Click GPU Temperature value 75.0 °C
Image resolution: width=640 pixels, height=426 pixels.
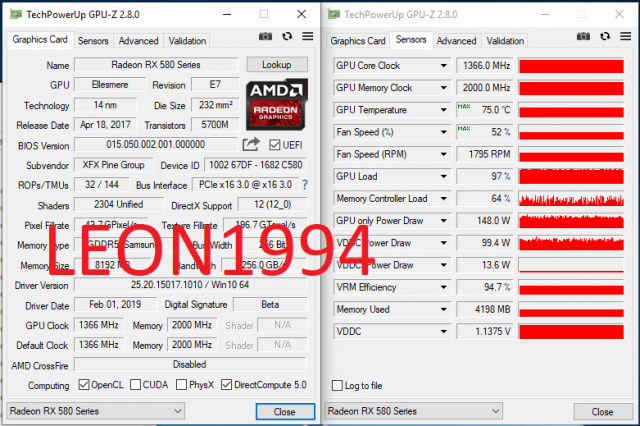pyautogui.click(x=484, y=110)
